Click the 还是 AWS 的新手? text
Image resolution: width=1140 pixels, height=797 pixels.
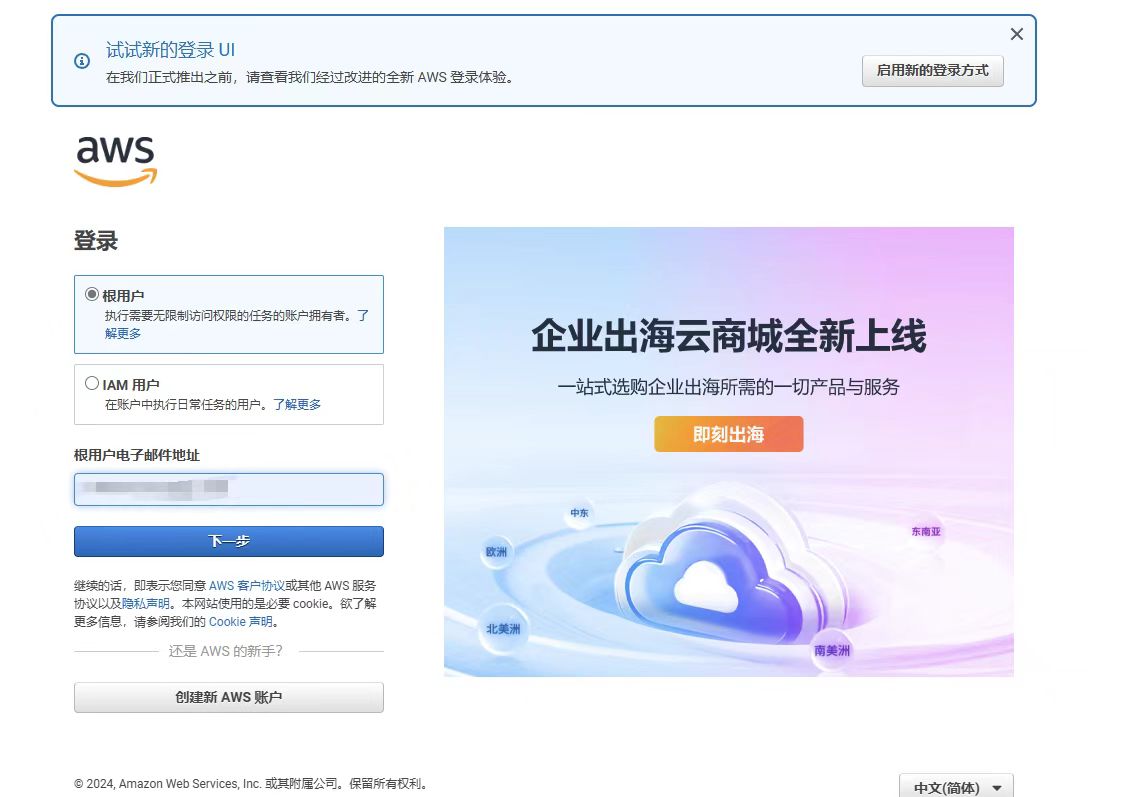tap(225, 651)
